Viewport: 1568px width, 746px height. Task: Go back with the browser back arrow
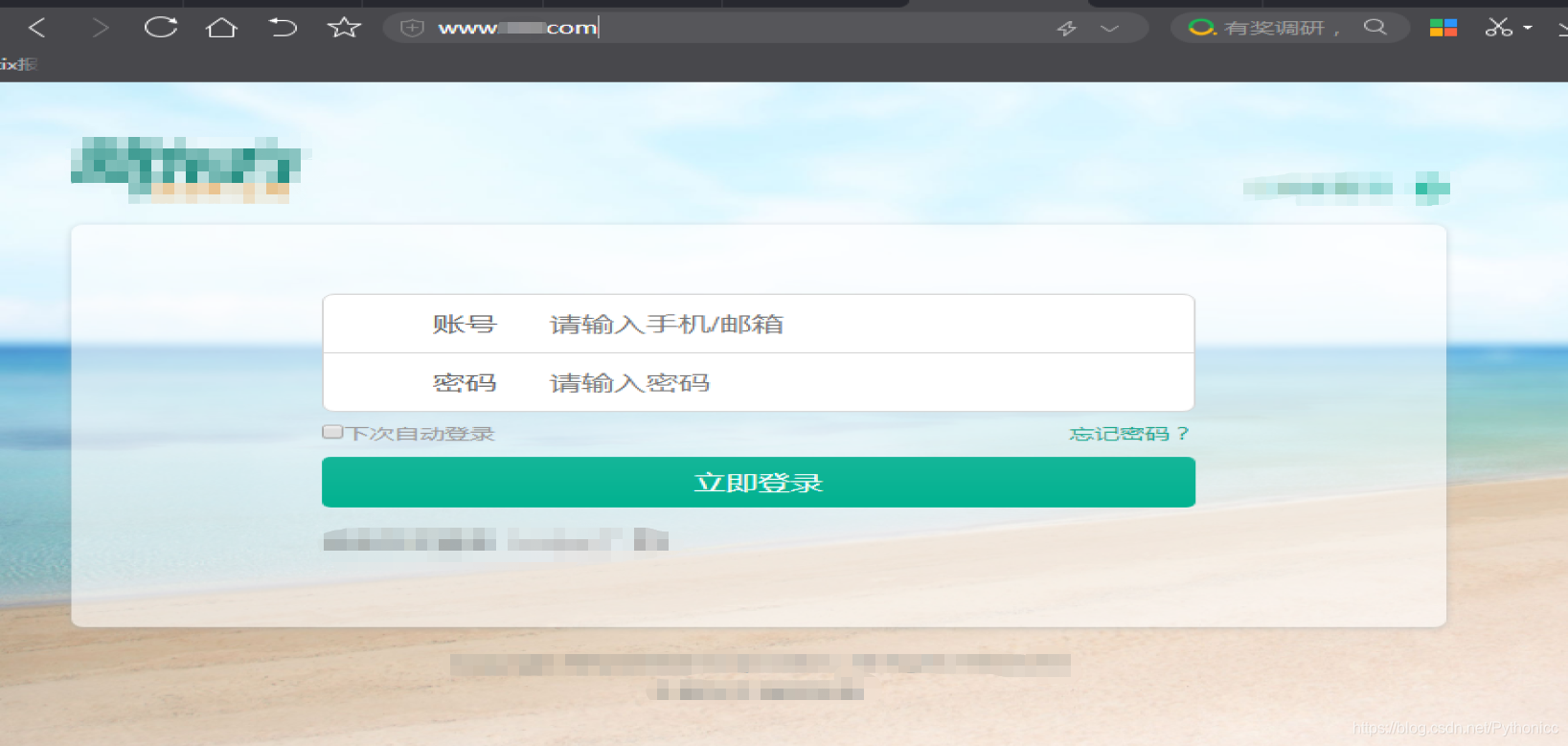click(37, 28)
